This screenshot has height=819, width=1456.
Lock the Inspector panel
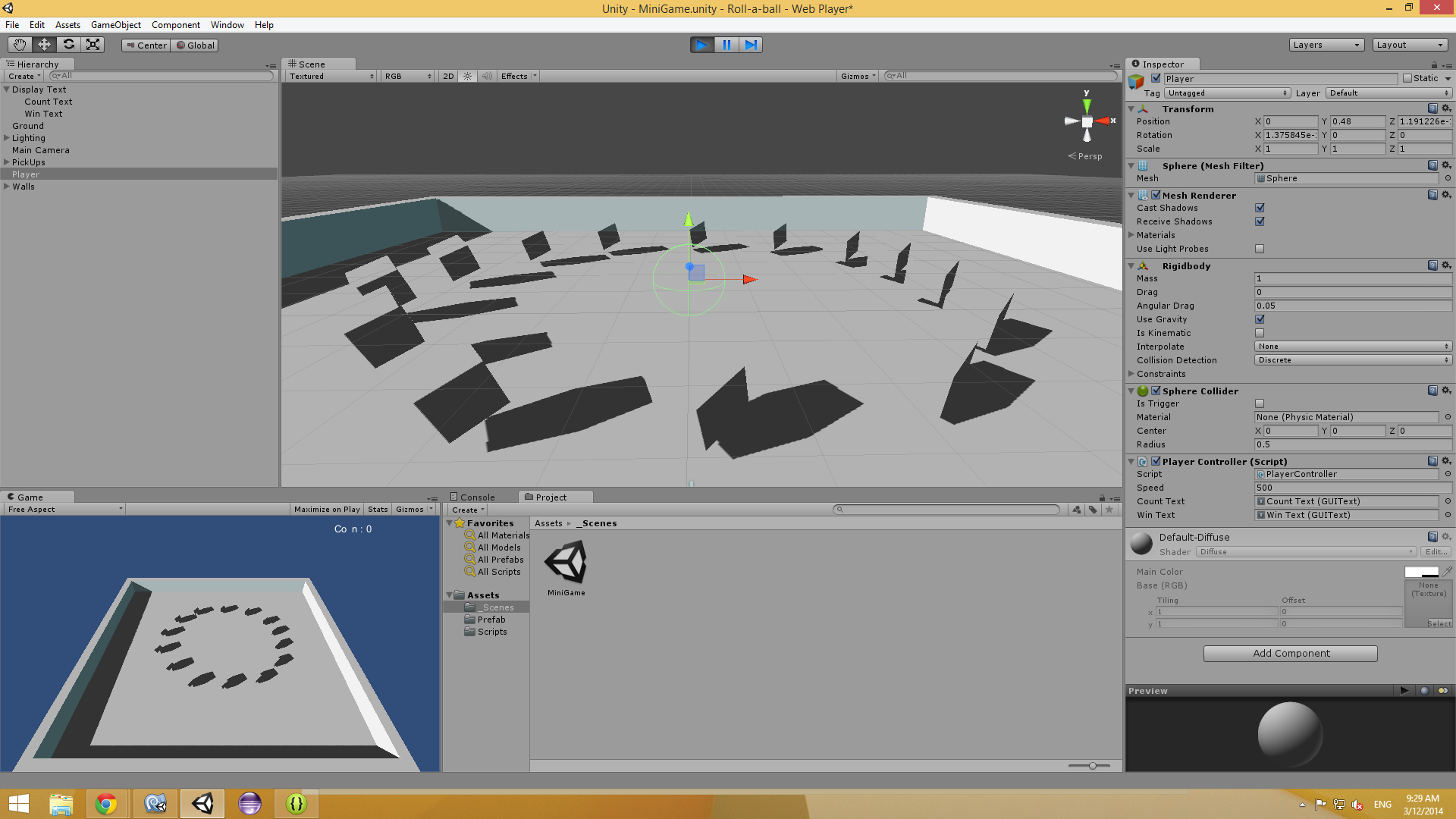1434,65
